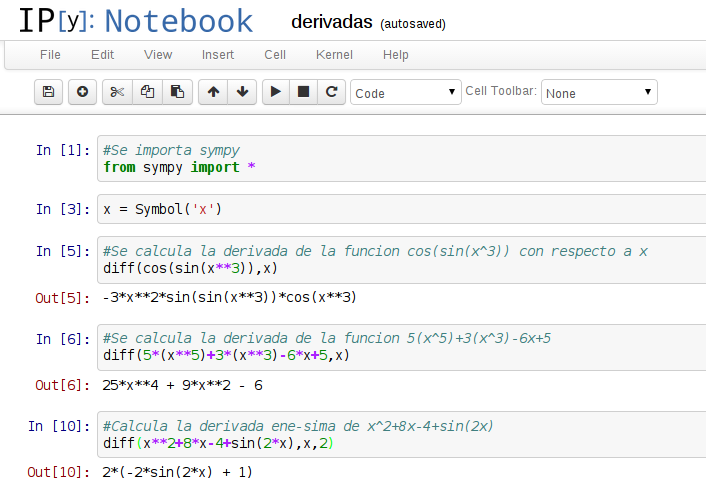
Task: Run the cell with play icon
Action: [x=275, y=92]
